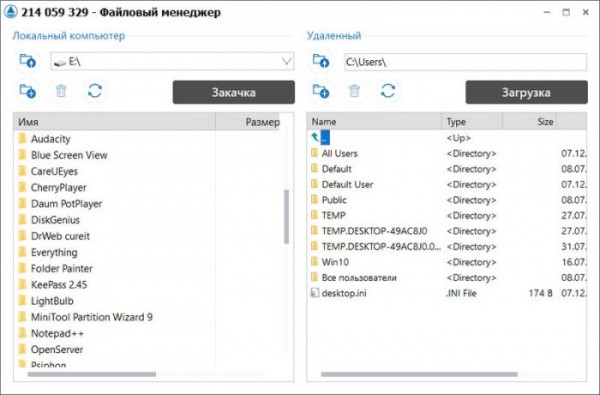
Task: Refresh the local computer file list
Action: [95, 91]
